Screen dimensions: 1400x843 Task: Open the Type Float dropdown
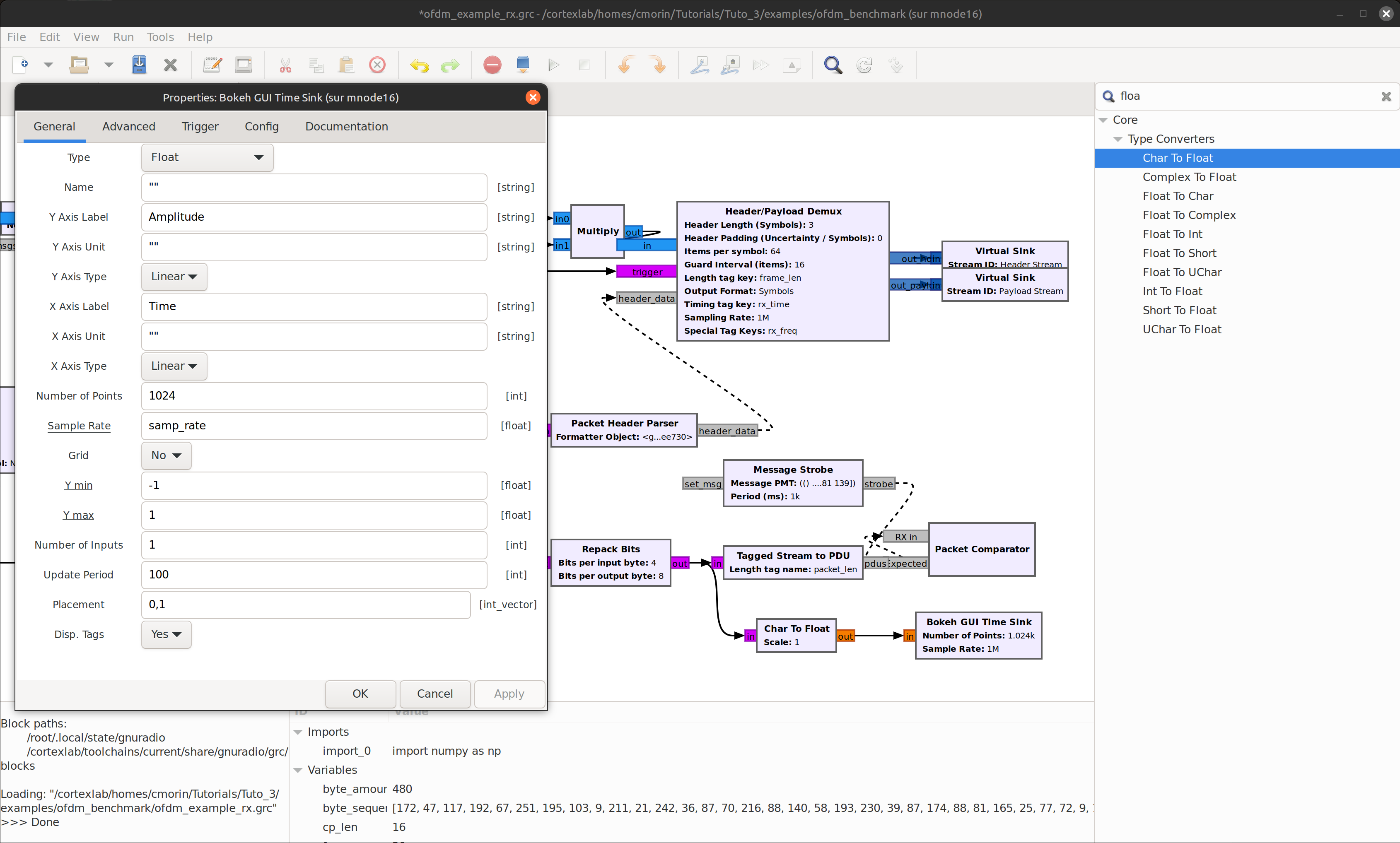[x=207, y=157]
